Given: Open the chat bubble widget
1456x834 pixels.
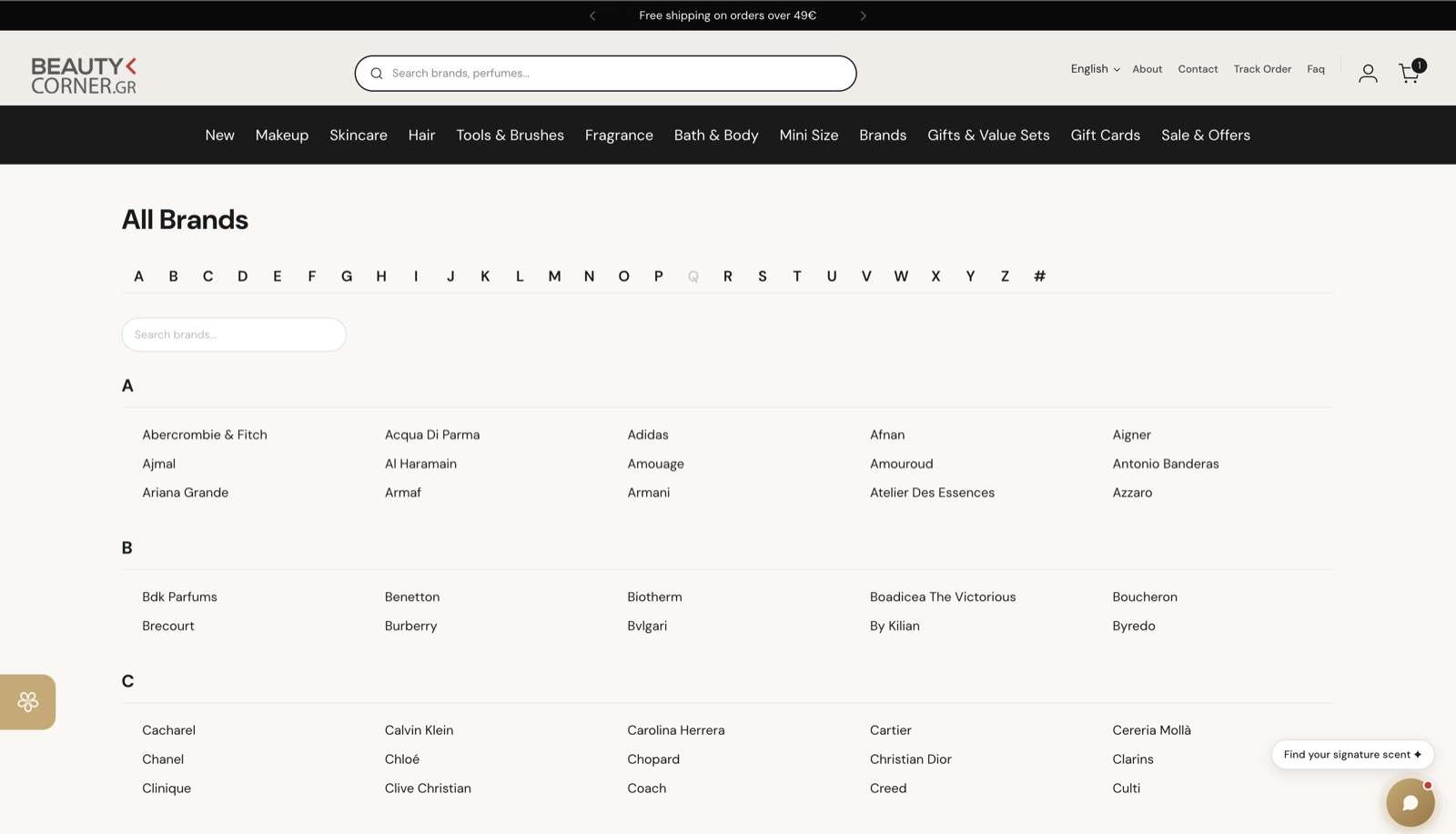Looking at the screenshot, I should coord(1410,802).
